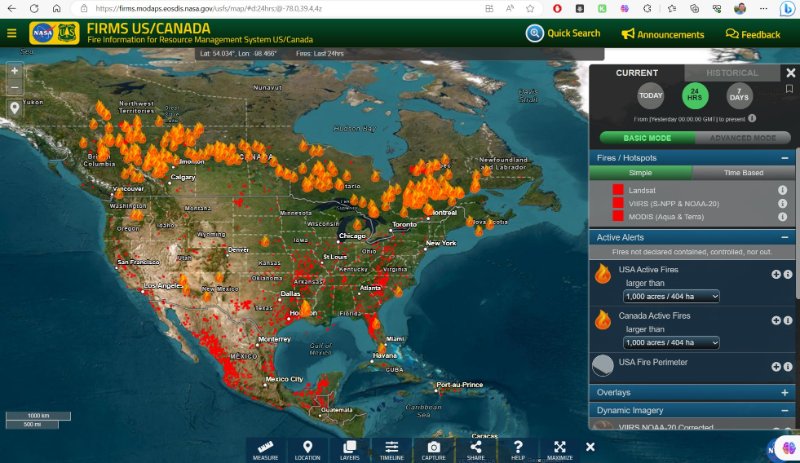The height and width of the screenshot is (463, 800).
Task: Open the Timeline tool
Action: click(x=391, y=450)
